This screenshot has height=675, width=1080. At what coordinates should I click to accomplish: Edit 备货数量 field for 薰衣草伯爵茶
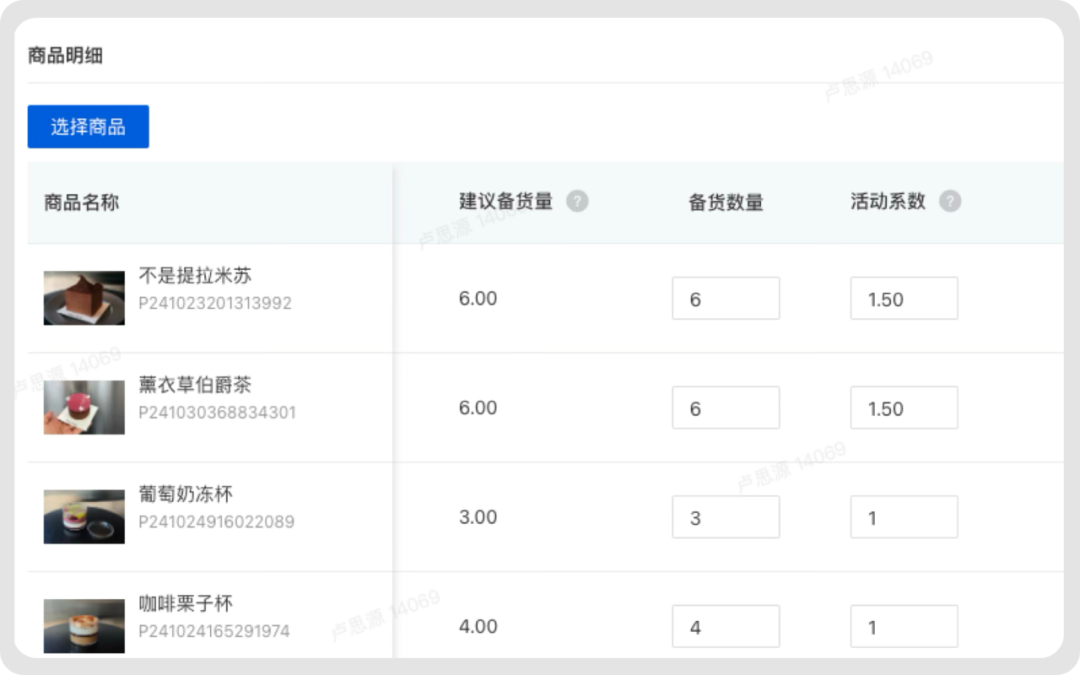[725, 408]
